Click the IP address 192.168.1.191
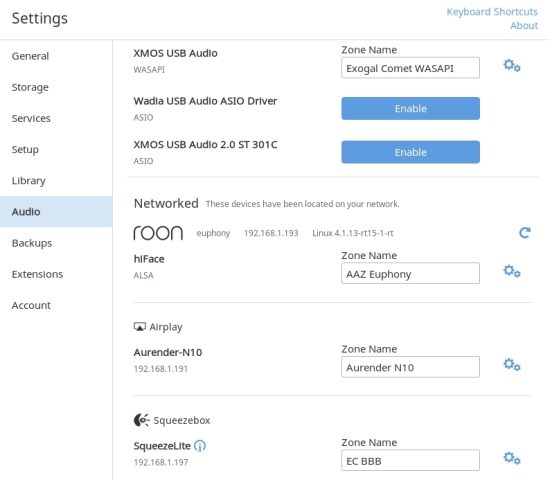 (161, 369)
